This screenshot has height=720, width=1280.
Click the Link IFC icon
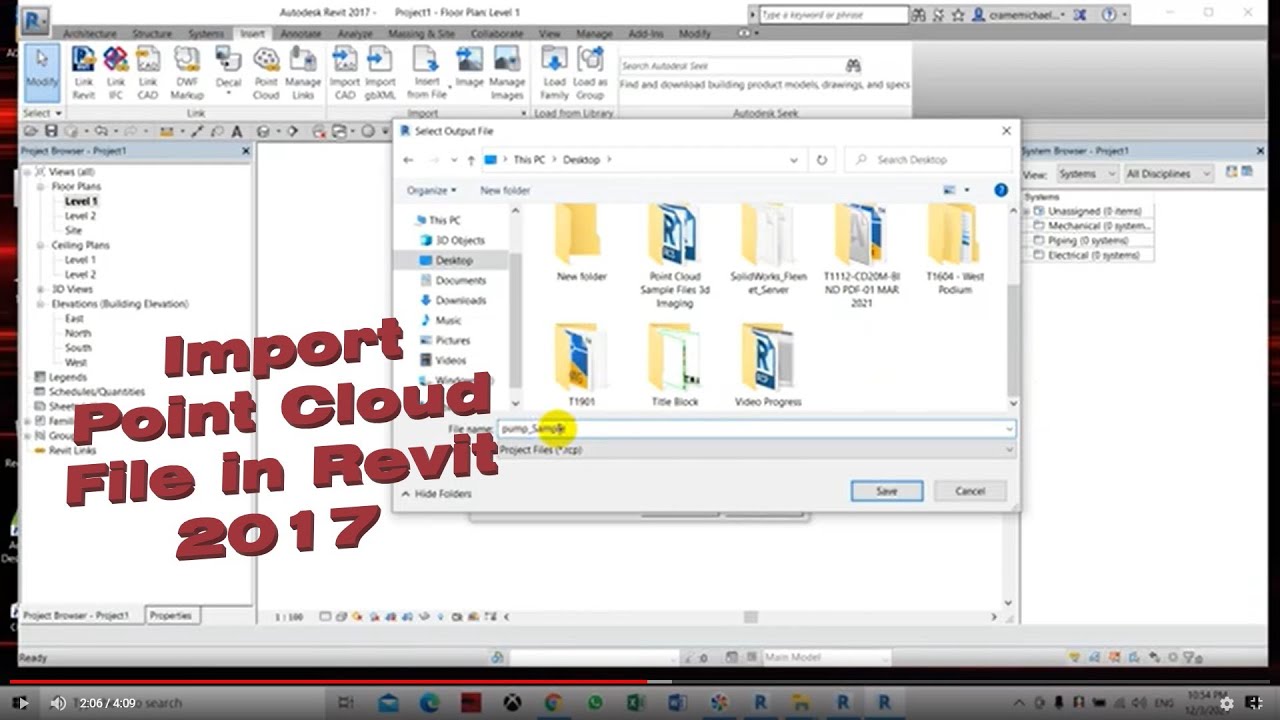tap(116, 72)
